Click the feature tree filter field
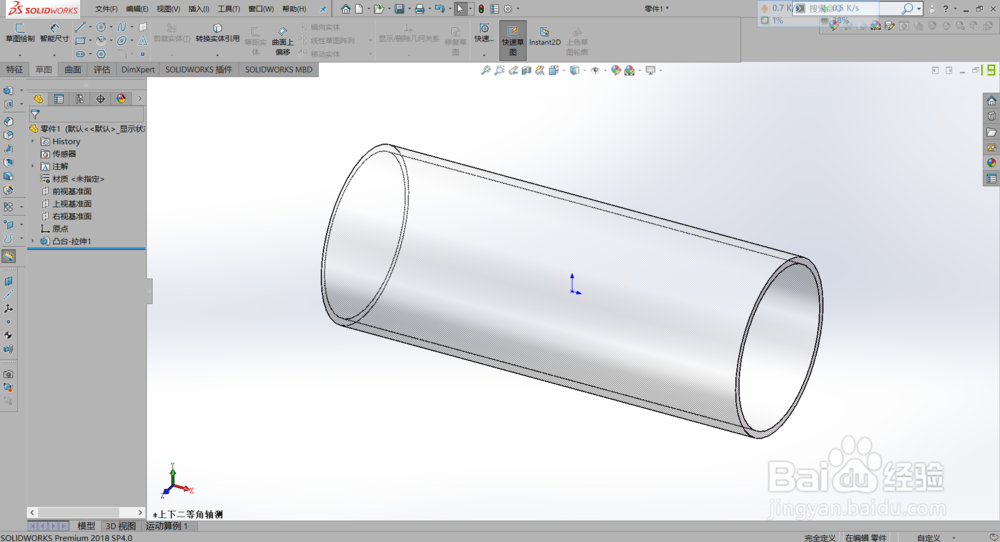 coord(87,115)
